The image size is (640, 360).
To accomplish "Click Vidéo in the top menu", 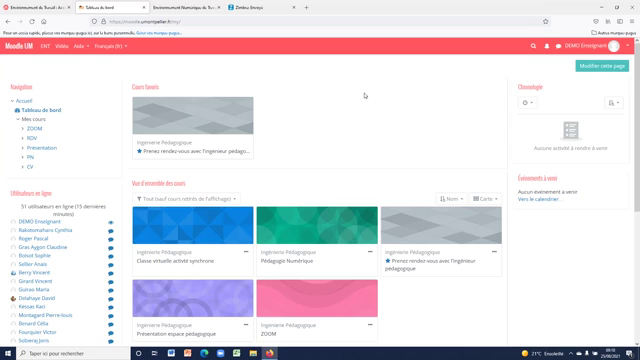I will 62,46.
